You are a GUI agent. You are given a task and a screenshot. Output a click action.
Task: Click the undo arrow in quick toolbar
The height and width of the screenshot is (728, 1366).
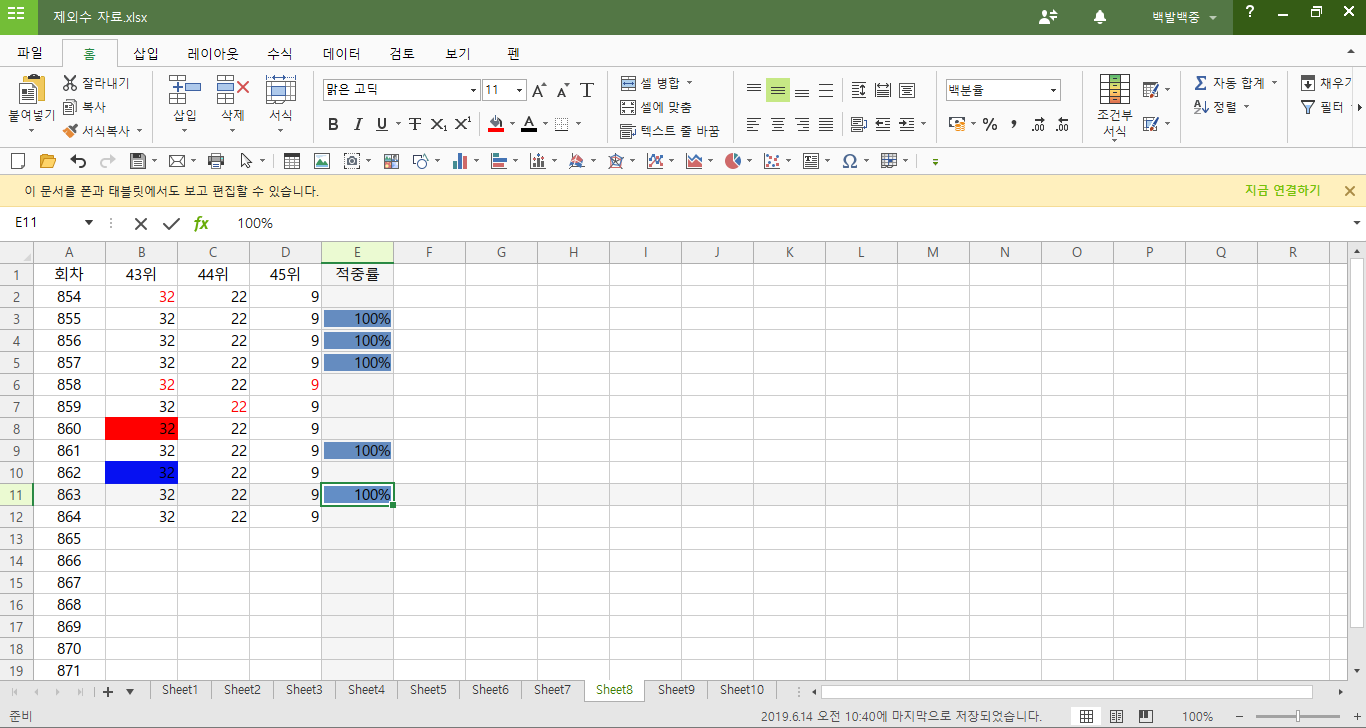click(x=78, y=161)
